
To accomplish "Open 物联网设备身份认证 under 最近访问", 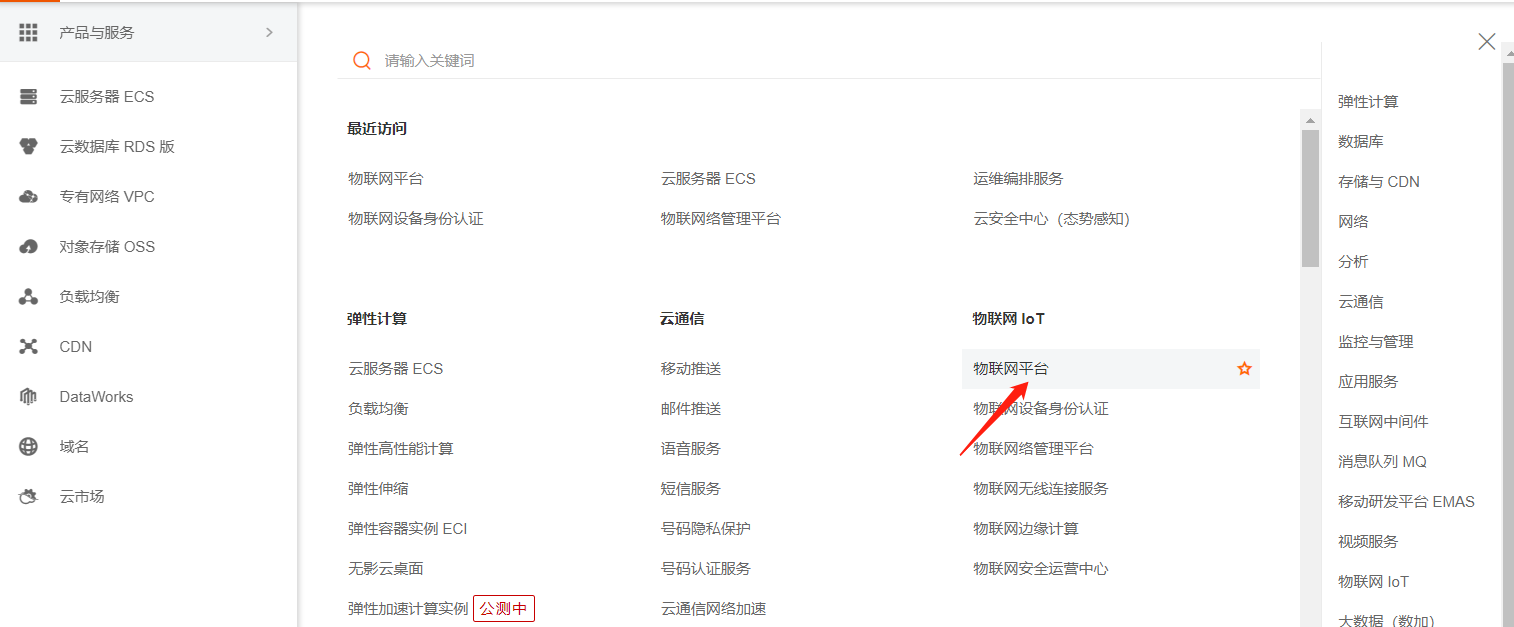I will (x=416, y=219).
